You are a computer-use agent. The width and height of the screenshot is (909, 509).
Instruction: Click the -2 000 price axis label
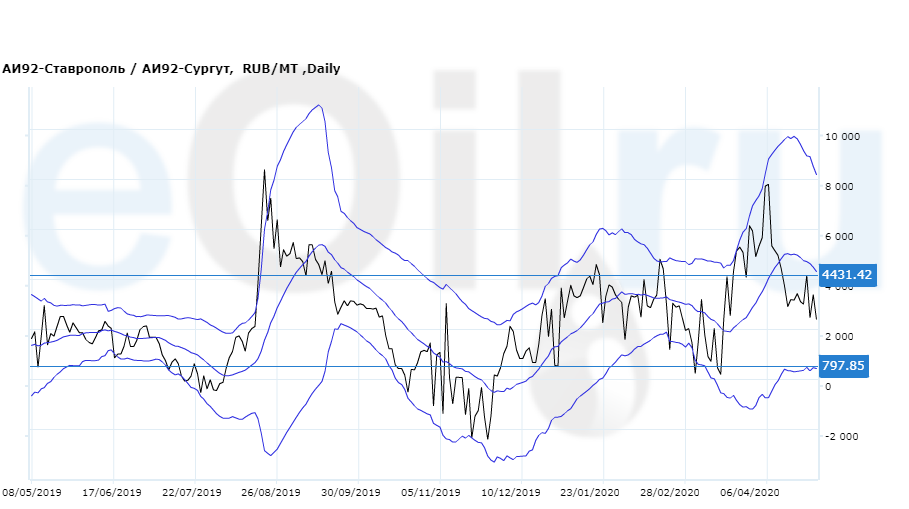coord(840,437)
